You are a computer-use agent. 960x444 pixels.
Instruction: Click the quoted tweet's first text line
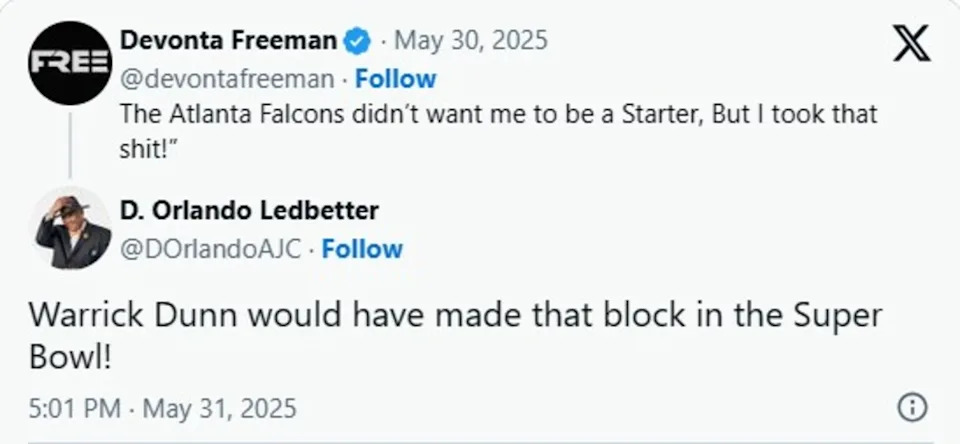[x=498, y=113]
